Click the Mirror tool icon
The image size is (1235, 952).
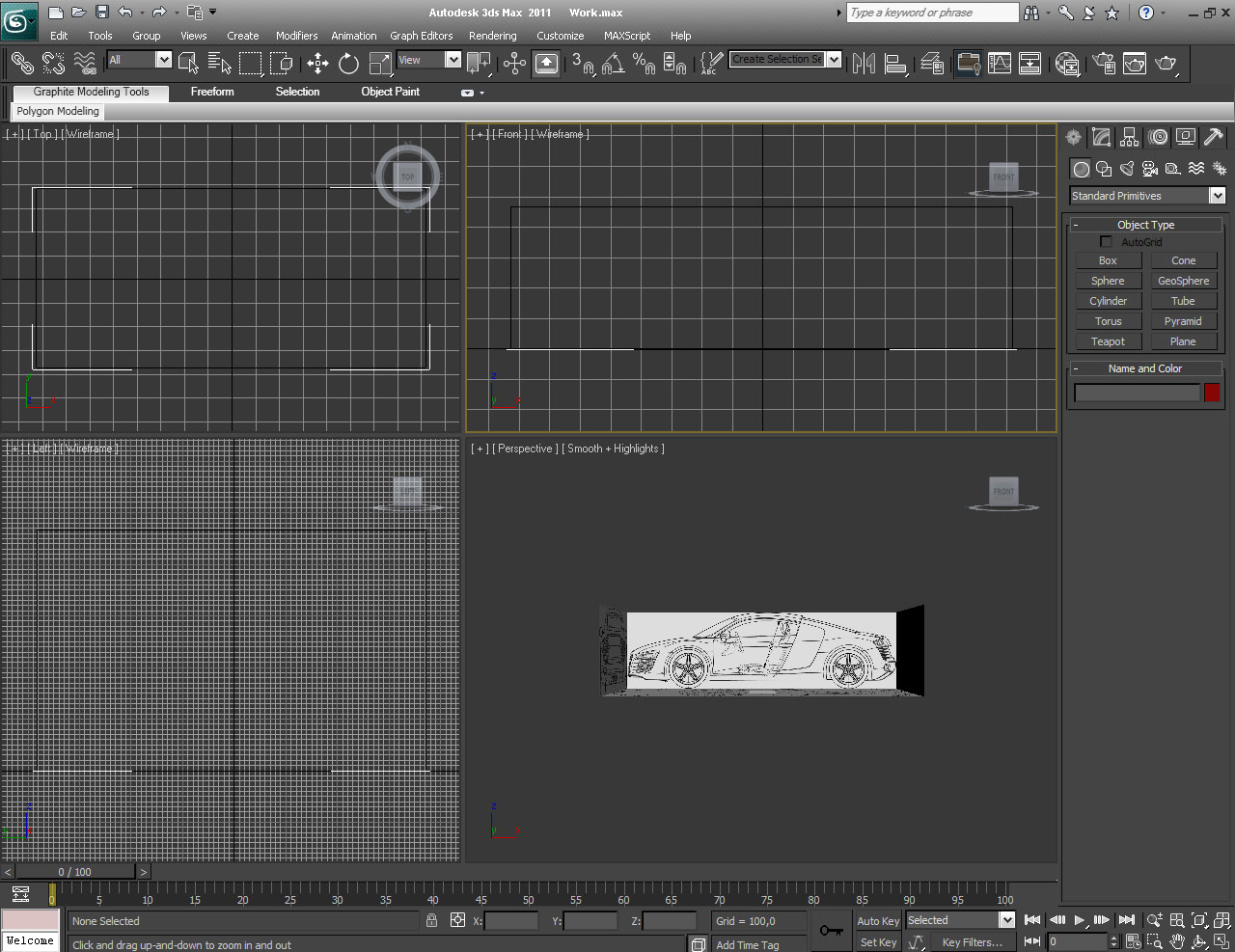[x=864, y=64]
